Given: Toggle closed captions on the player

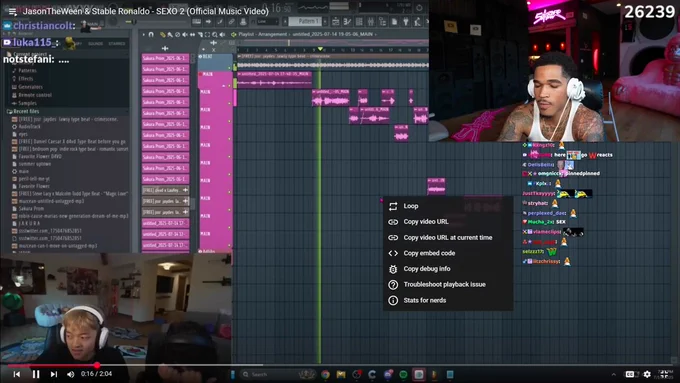Looking at the screenshot, I should pyautogui.click(x=630, y=374).
